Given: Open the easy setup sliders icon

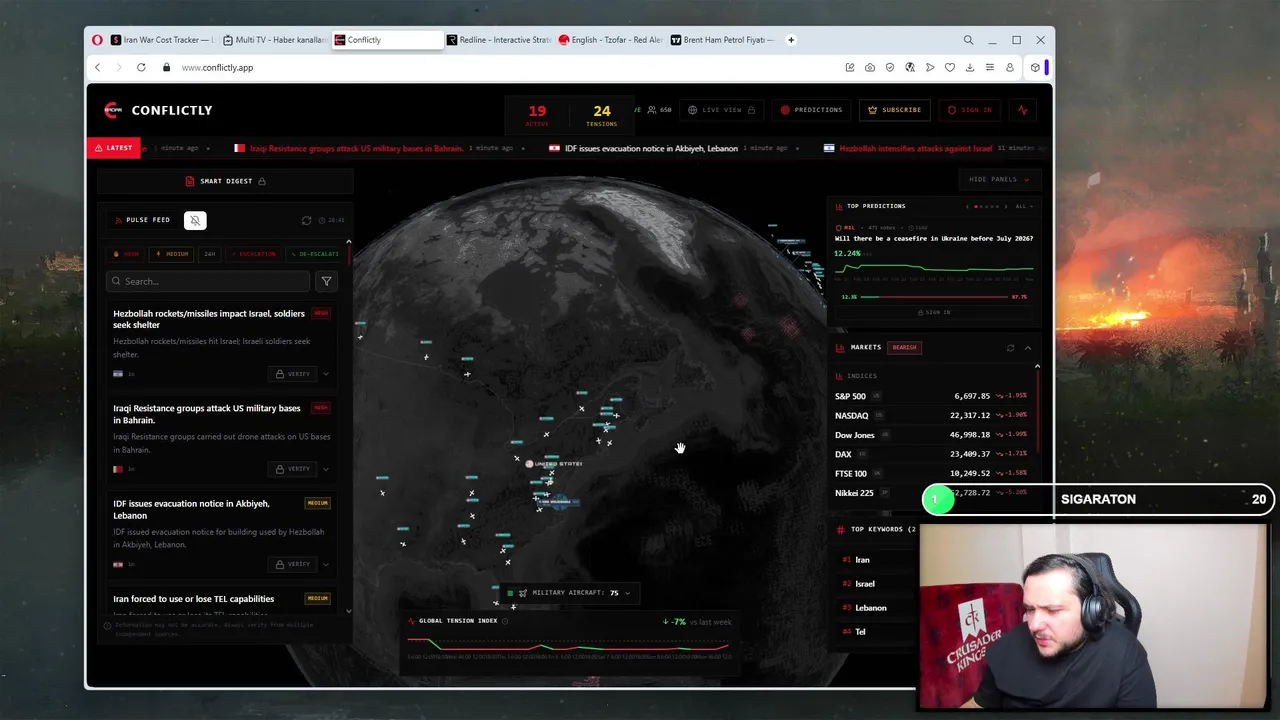Looking at the screenshot, I should tap(990, 67).
